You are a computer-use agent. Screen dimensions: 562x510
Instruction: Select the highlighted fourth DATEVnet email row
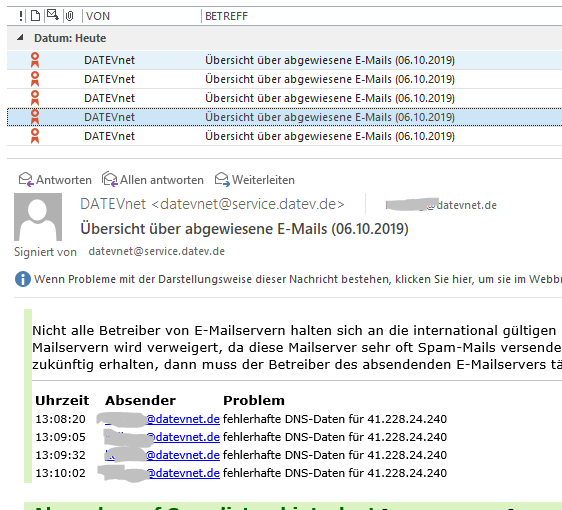point(285,117)
